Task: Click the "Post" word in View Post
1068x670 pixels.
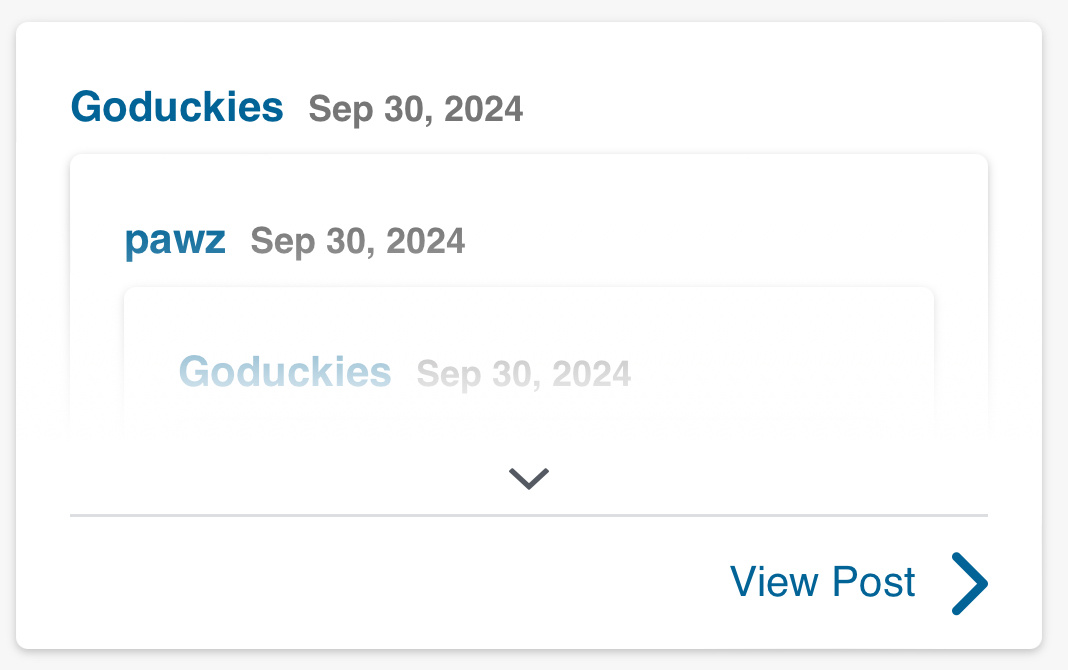Action: coord(874,582)
